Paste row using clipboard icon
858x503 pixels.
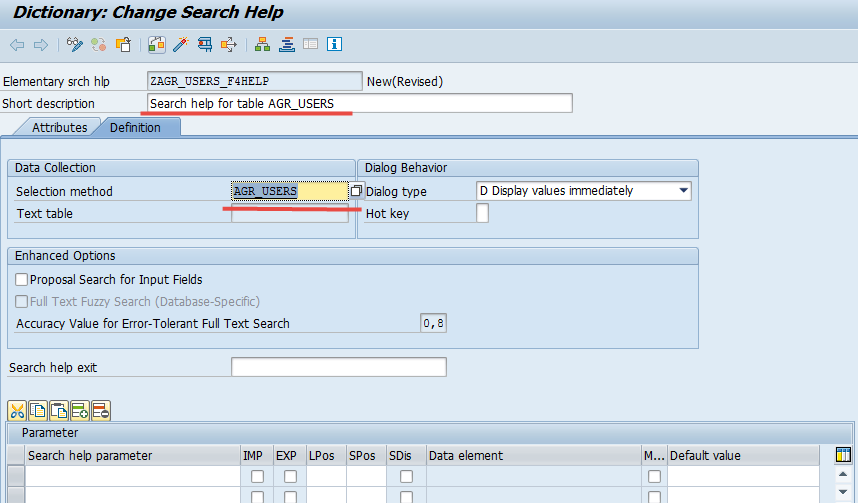pyautogui.click(x=59, y=411)
